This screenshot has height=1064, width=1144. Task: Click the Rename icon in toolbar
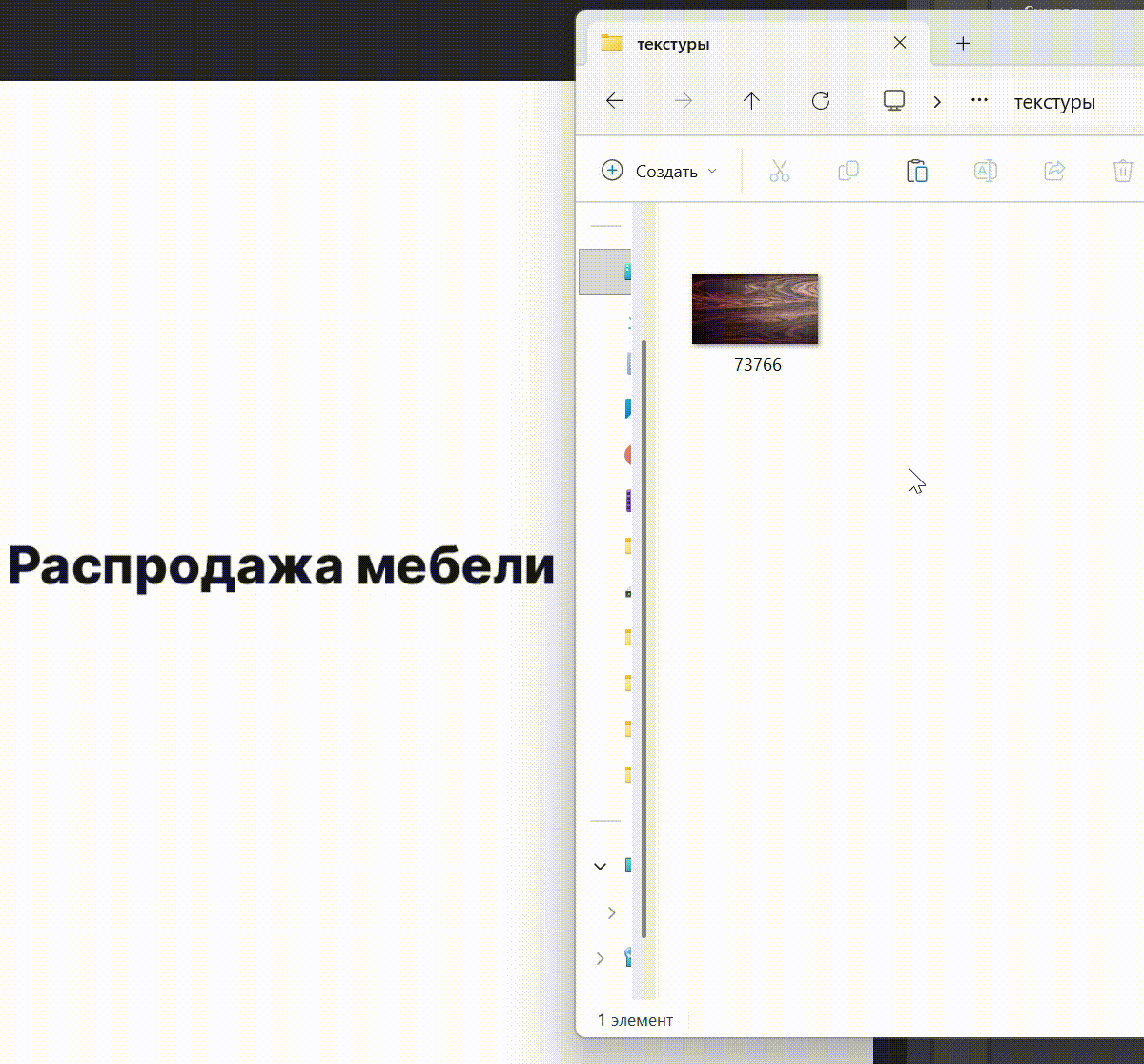click(x=986, y=172)
